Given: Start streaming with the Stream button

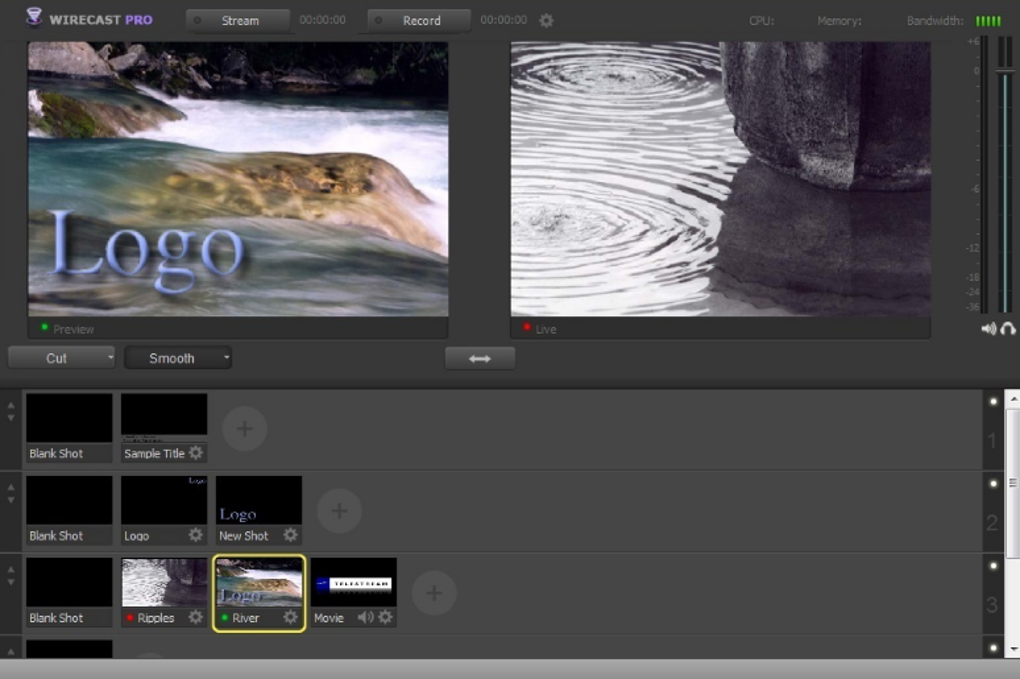Looking at the screenshot, I should 238,21.
